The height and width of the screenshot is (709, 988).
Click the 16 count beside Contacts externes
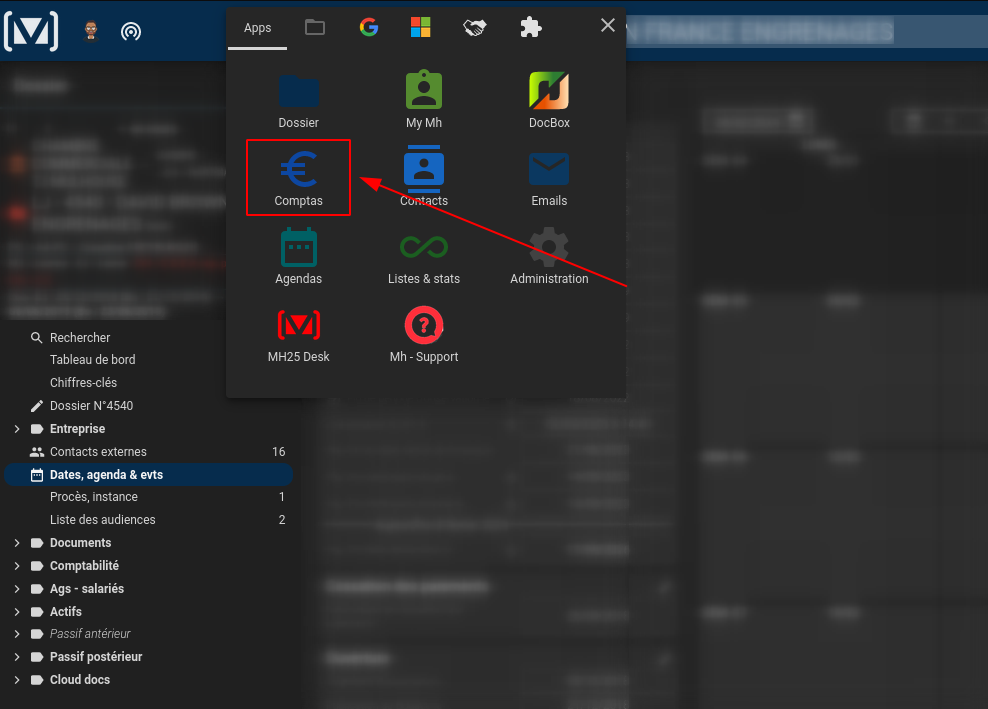(279, 452)
